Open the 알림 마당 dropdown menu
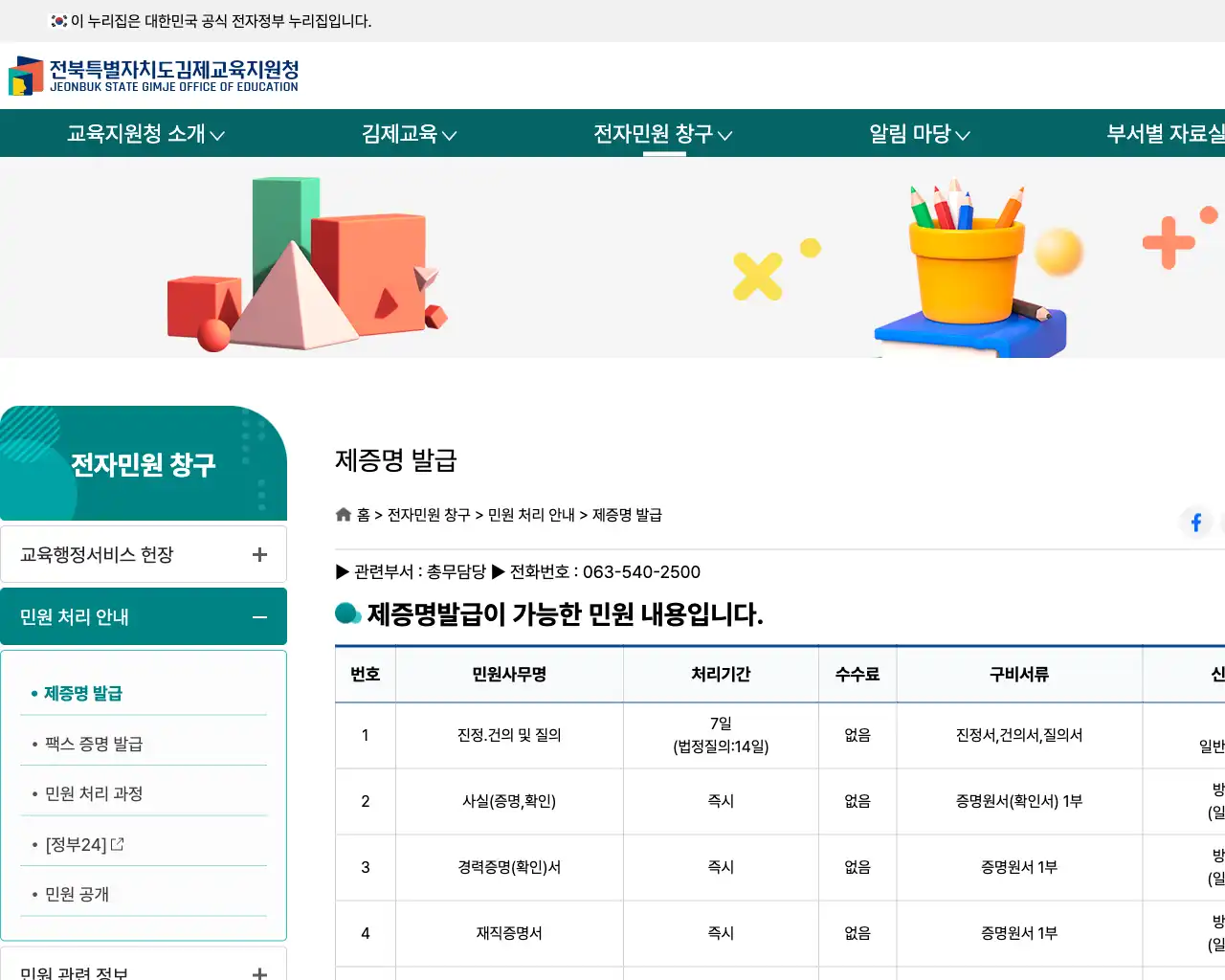Image resolution: width=1225 pixels, height=980 pixels. (x=915, y=134)
